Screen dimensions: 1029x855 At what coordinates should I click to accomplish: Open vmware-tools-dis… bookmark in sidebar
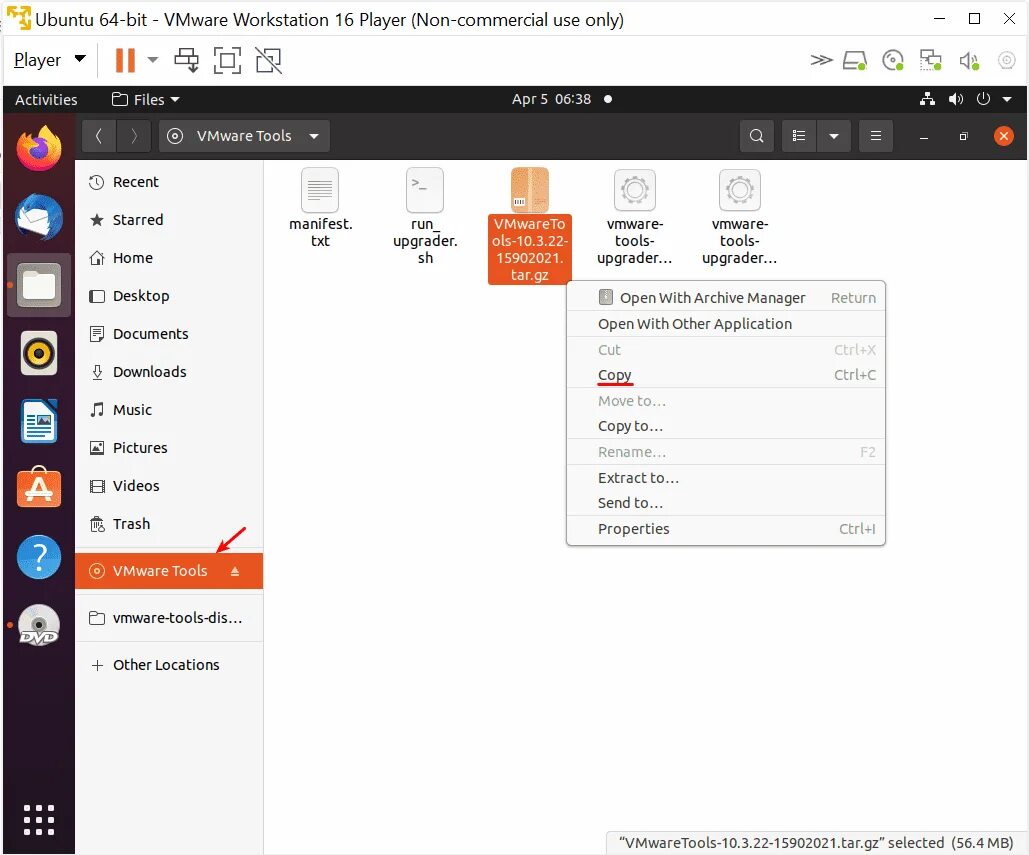click(169, 618)
